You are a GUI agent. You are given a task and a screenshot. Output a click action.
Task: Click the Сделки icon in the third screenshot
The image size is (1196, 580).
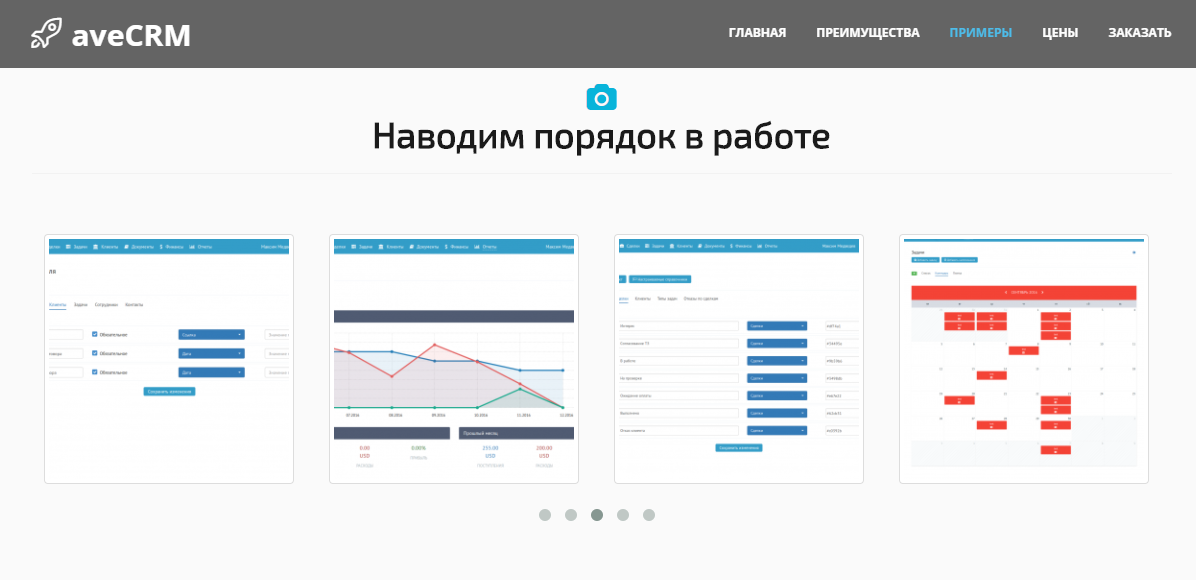(621, 246)
